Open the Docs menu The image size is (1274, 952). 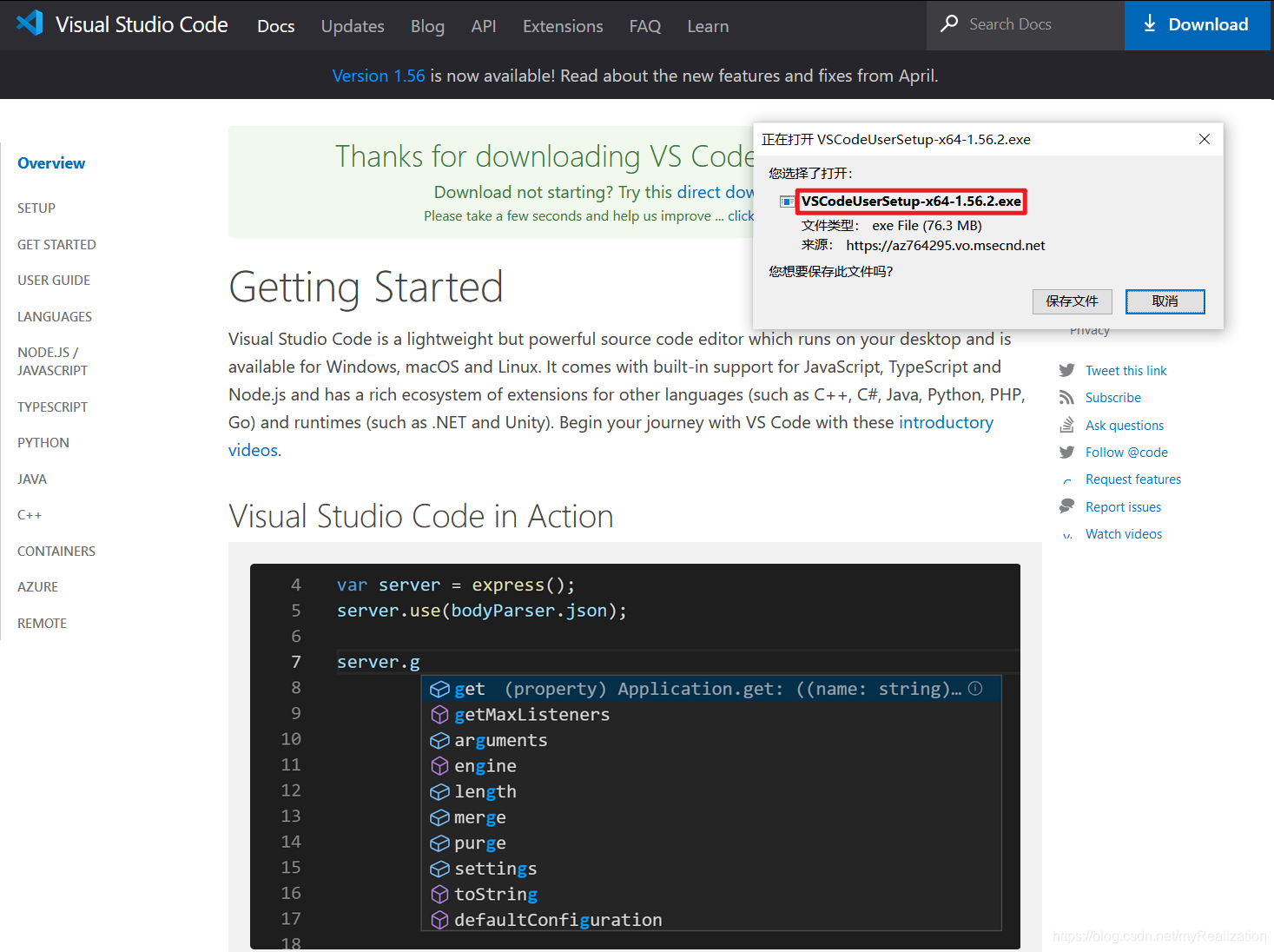[276, 26]
